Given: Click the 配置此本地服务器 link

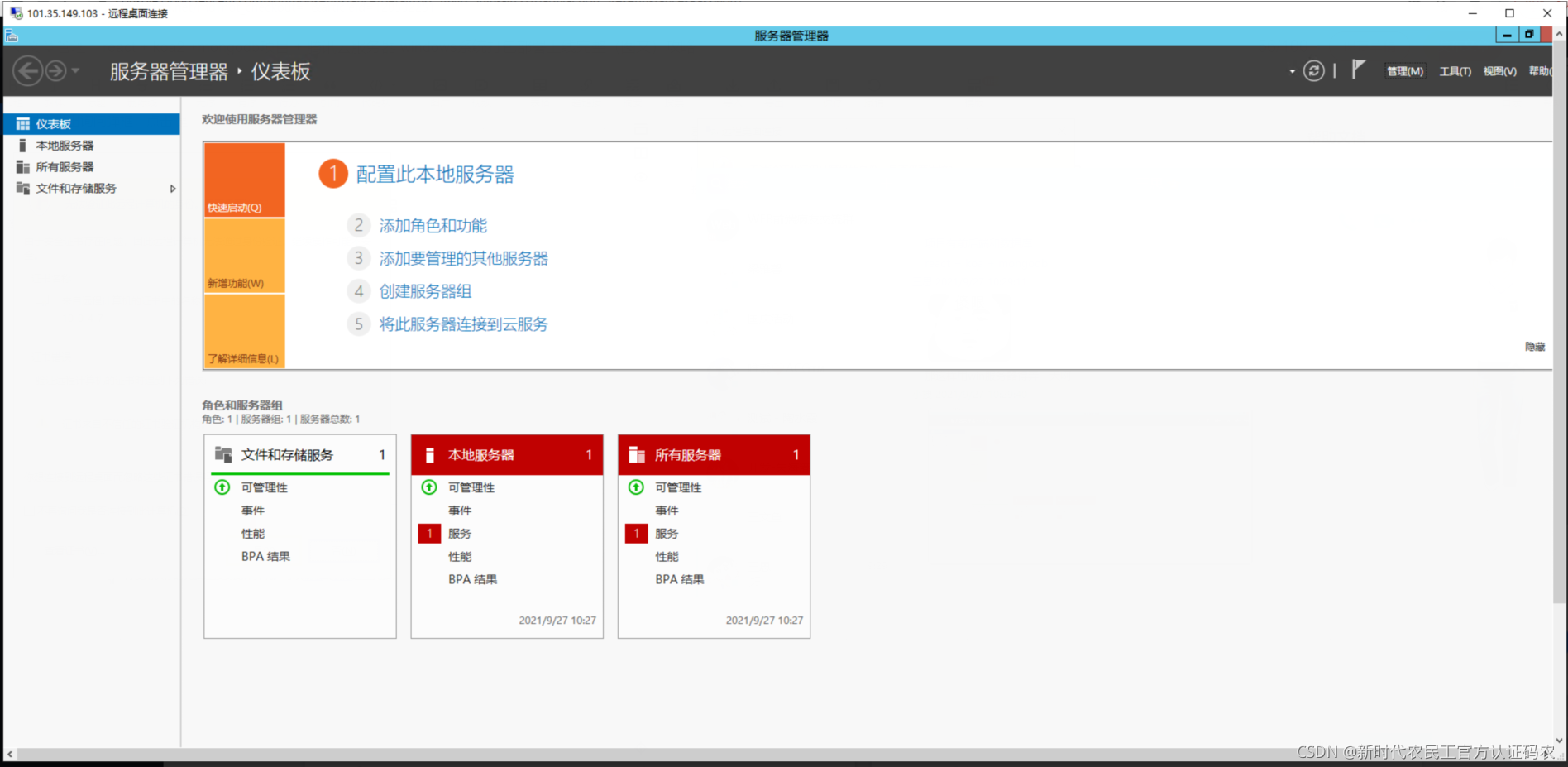Looking at the screenshot, I should [435, 175].
